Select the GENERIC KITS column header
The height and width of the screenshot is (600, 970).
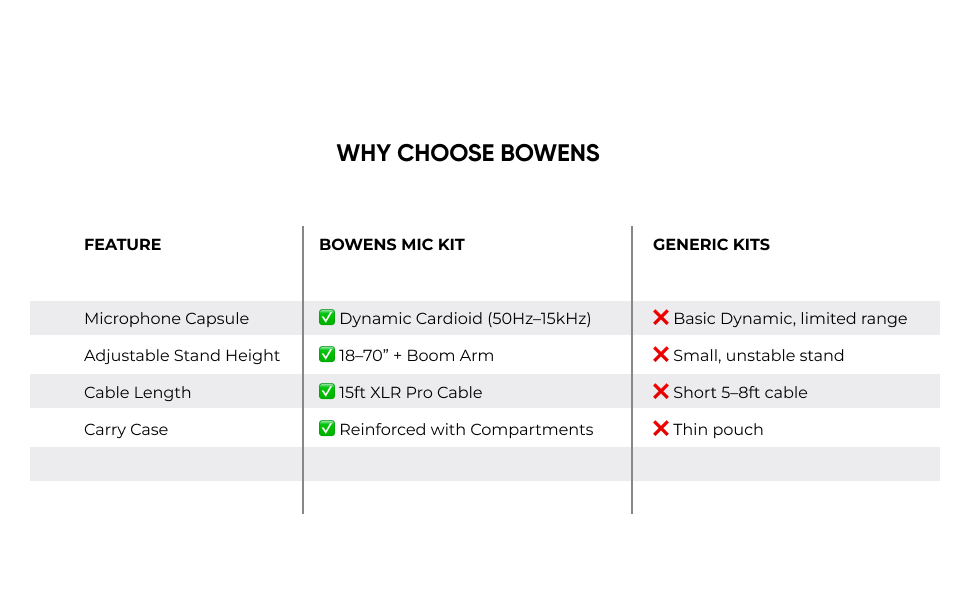point(711,245)
